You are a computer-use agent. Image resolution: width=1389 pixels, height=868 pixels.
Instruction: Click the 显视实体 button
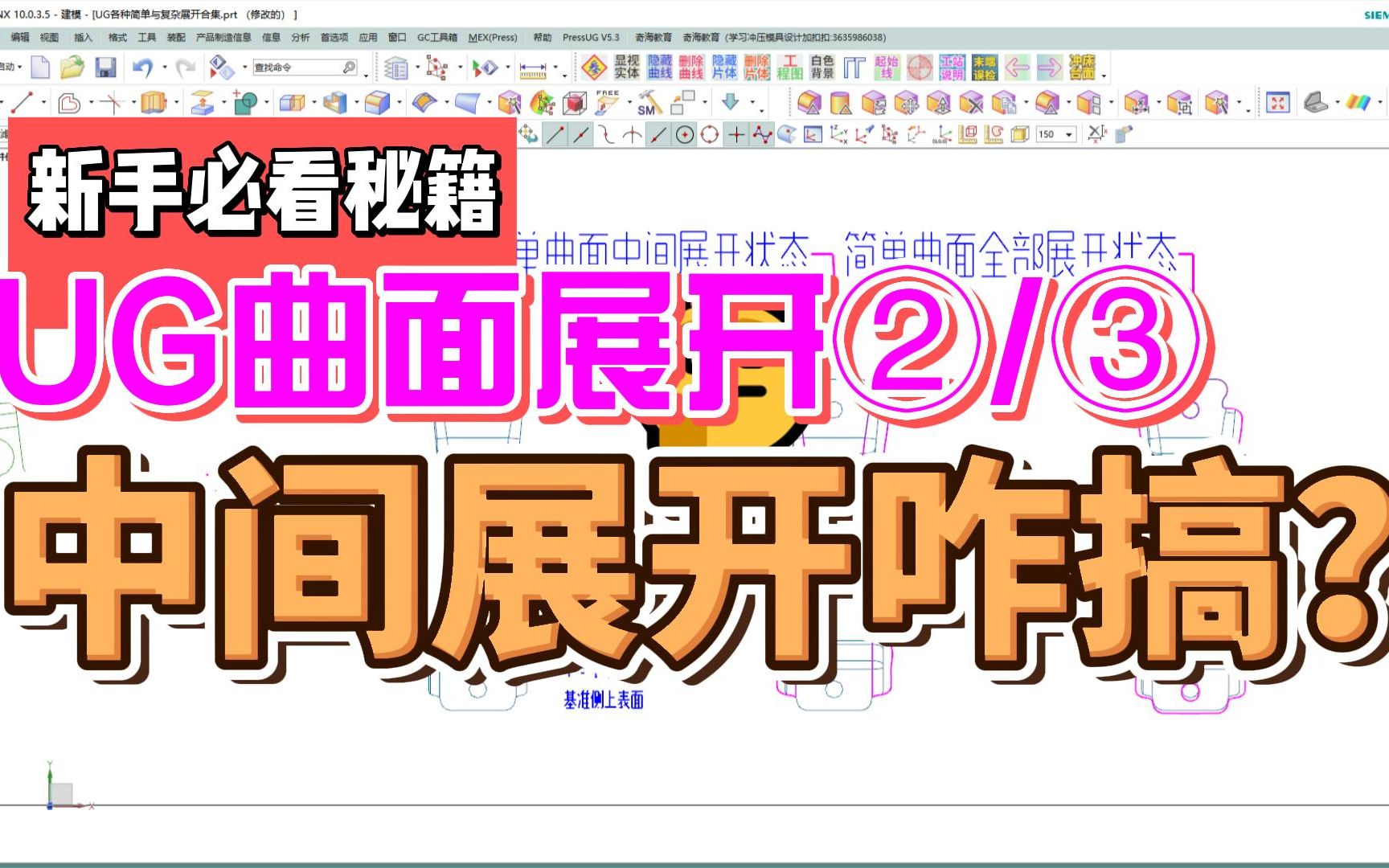(626, 67)
